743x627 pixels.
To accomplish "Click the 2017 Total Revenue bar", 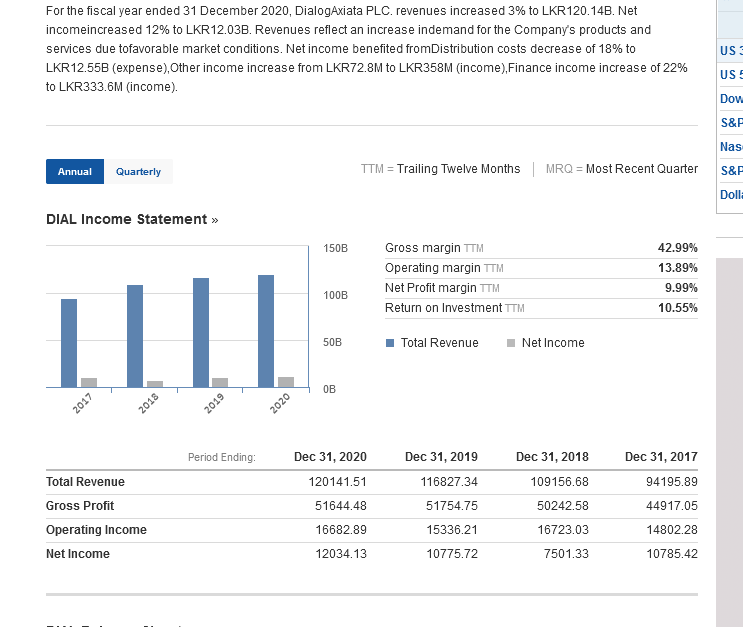I will click(x=69, y=343).
